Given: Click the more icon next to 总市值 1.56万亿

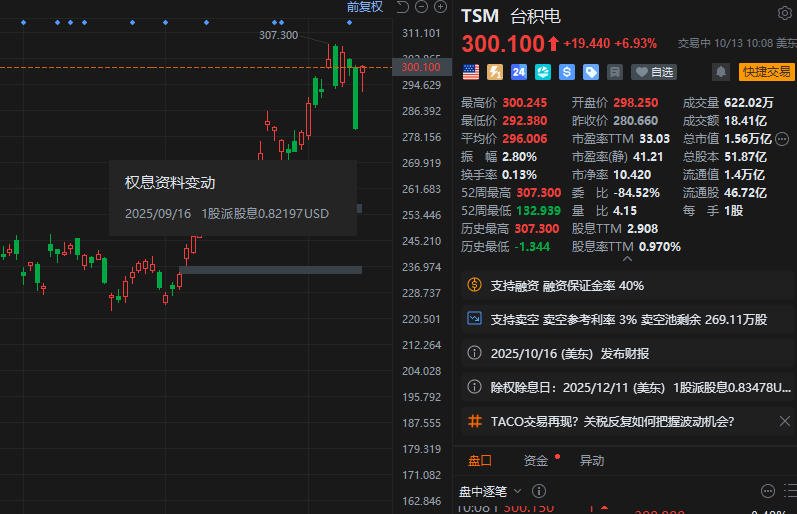Looking at the screenshot, I should coord(782,139).
